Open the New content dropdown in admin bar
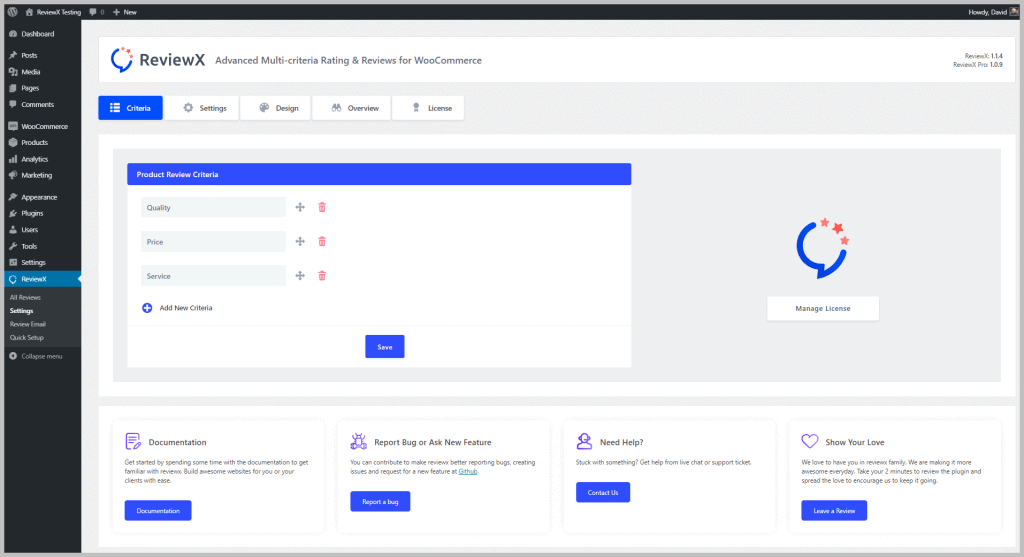The image size is (1024, 557). (125, 10)
